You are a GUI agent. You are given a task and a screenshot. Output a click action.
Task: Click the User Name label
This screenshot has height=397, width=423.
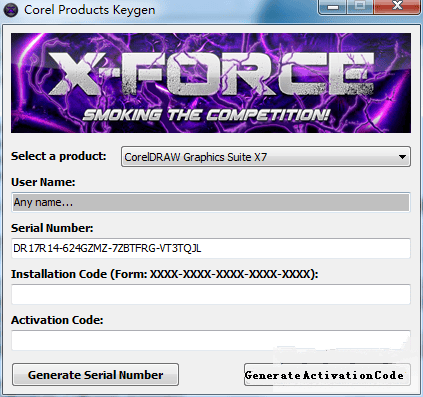click(43, 182)
